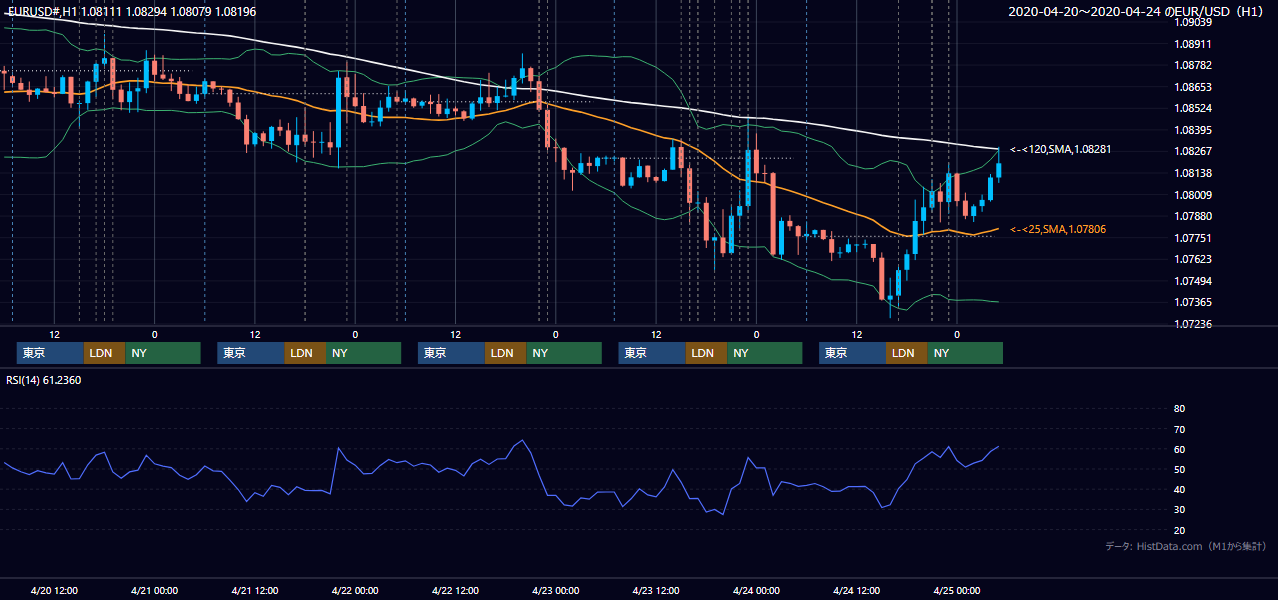Screen dimensions: 1278x600
Task: Click price axis value 1.07880
Action: (x=1192, y=216)
